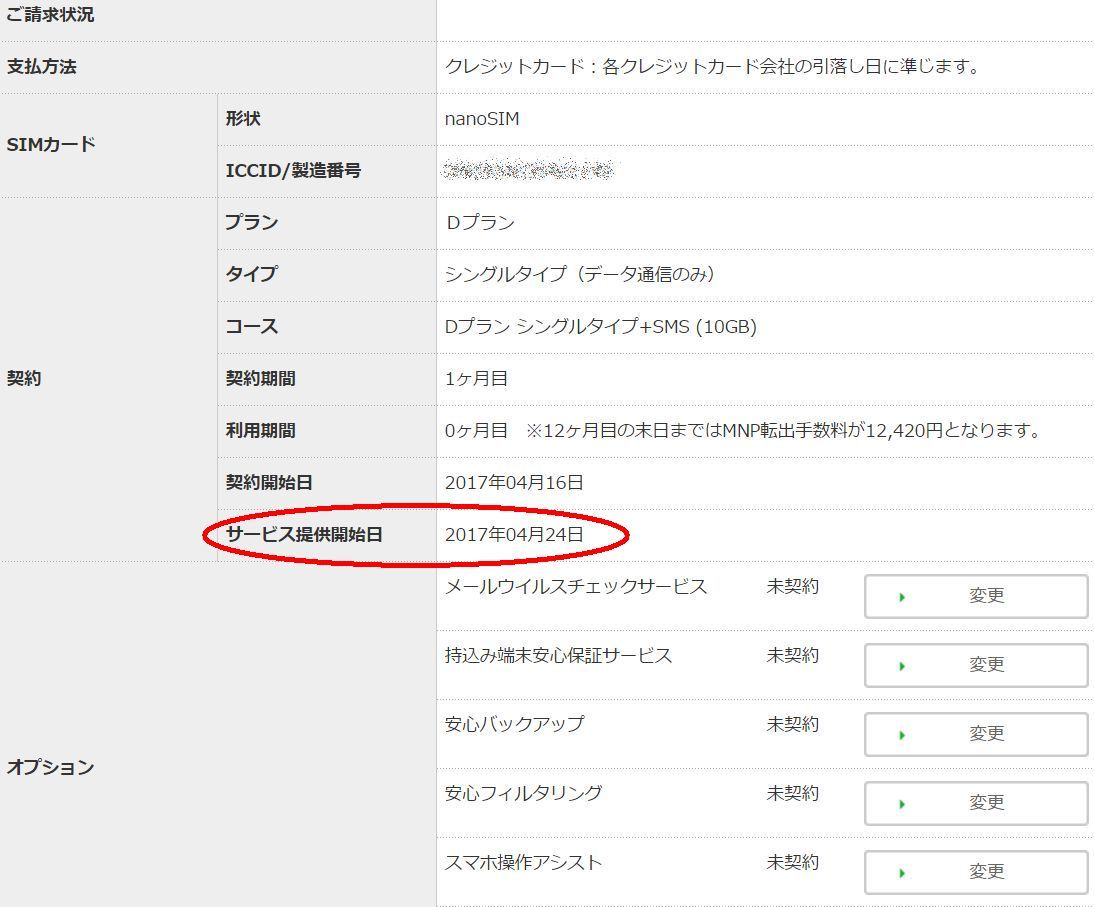Click the 変更 button for スマホ操作アシスト

[x=975, y=872]
